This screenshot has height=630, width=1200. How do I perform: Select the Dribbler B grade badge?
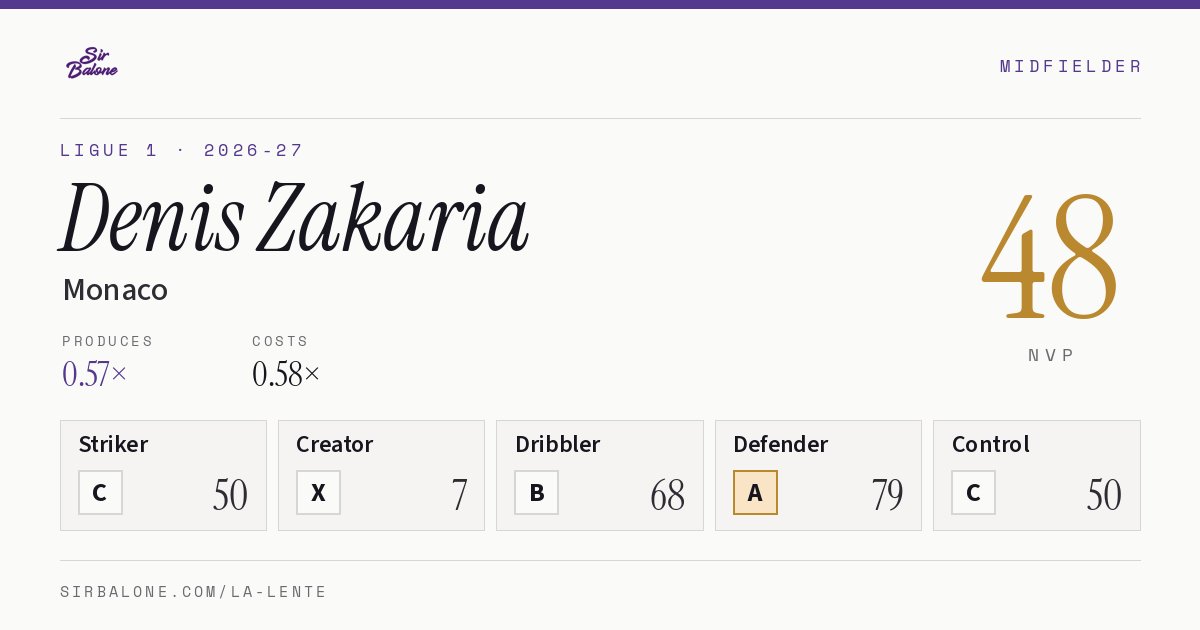pyautogui.click(x=536, y=492)
